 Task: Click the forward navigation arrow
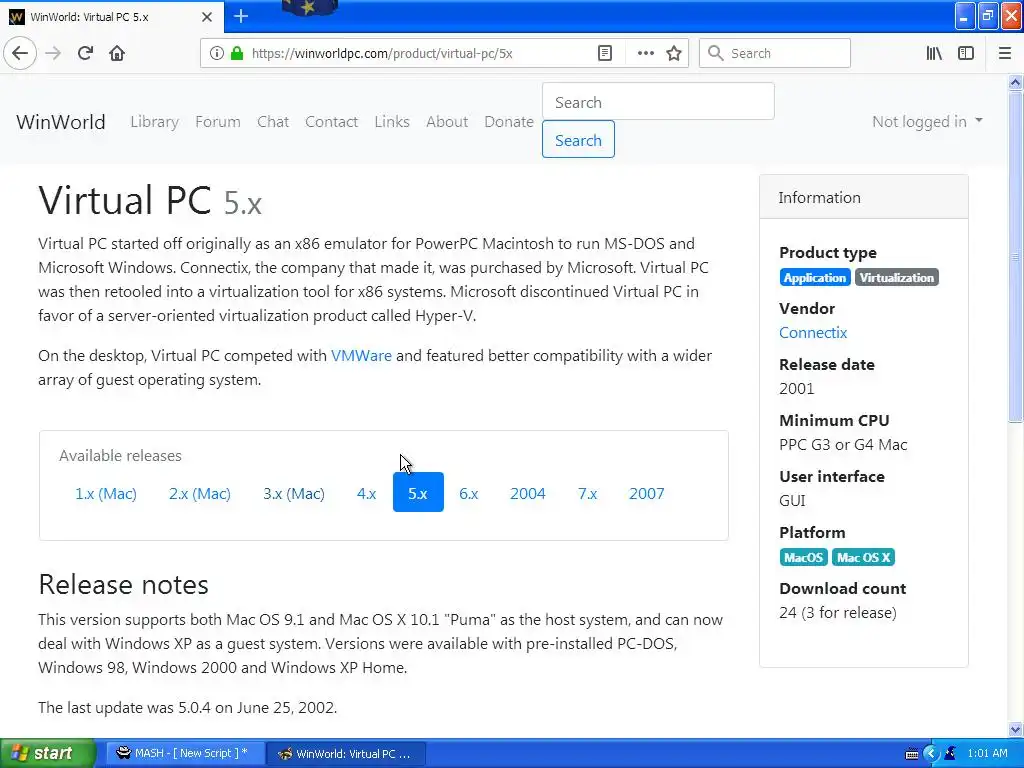point(54,53)
